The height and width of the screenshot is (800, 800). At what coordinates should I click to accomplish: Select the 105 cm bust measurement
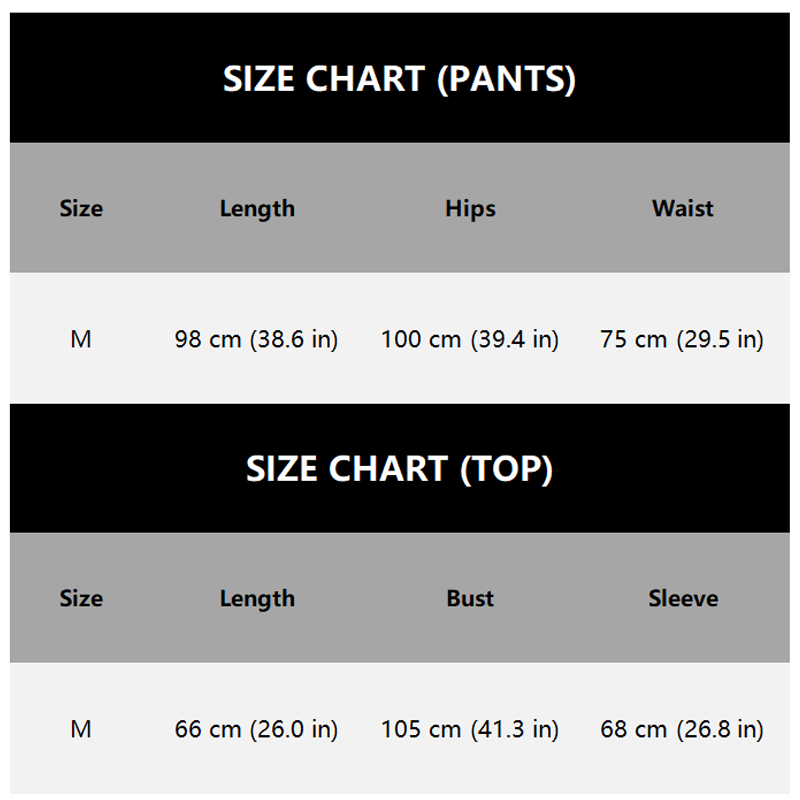pos(421,729)
